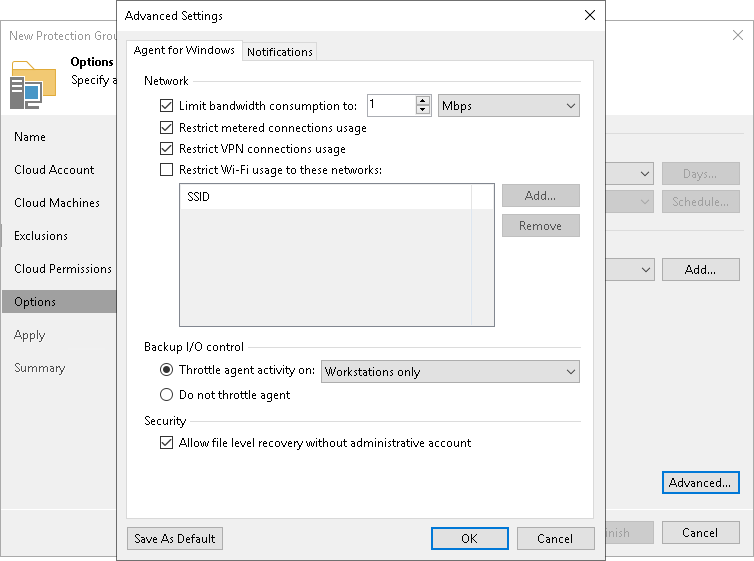Open wizard dropdown next to Schedule button

[x=630, y=202]
